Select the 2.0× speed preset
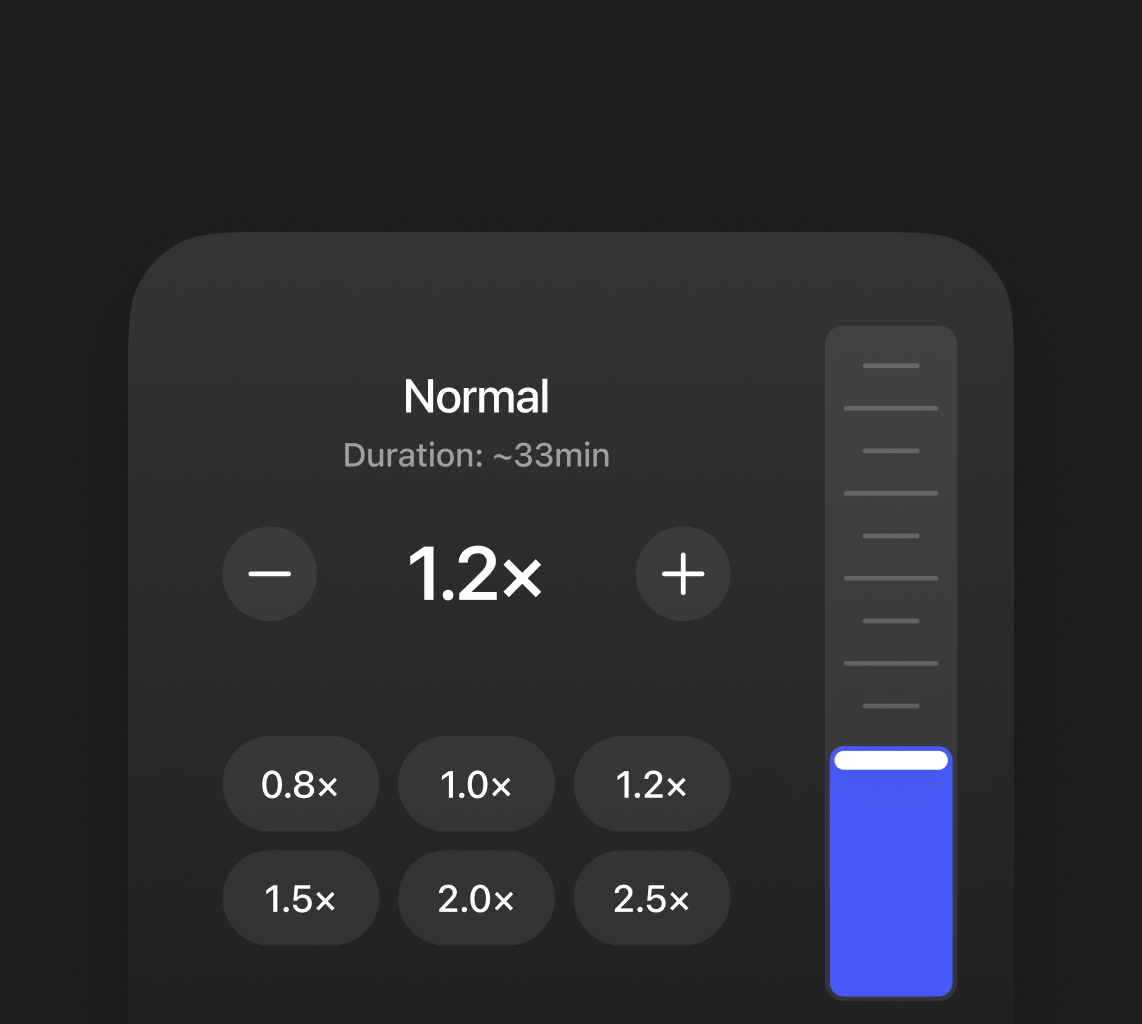 pos(476,898)
